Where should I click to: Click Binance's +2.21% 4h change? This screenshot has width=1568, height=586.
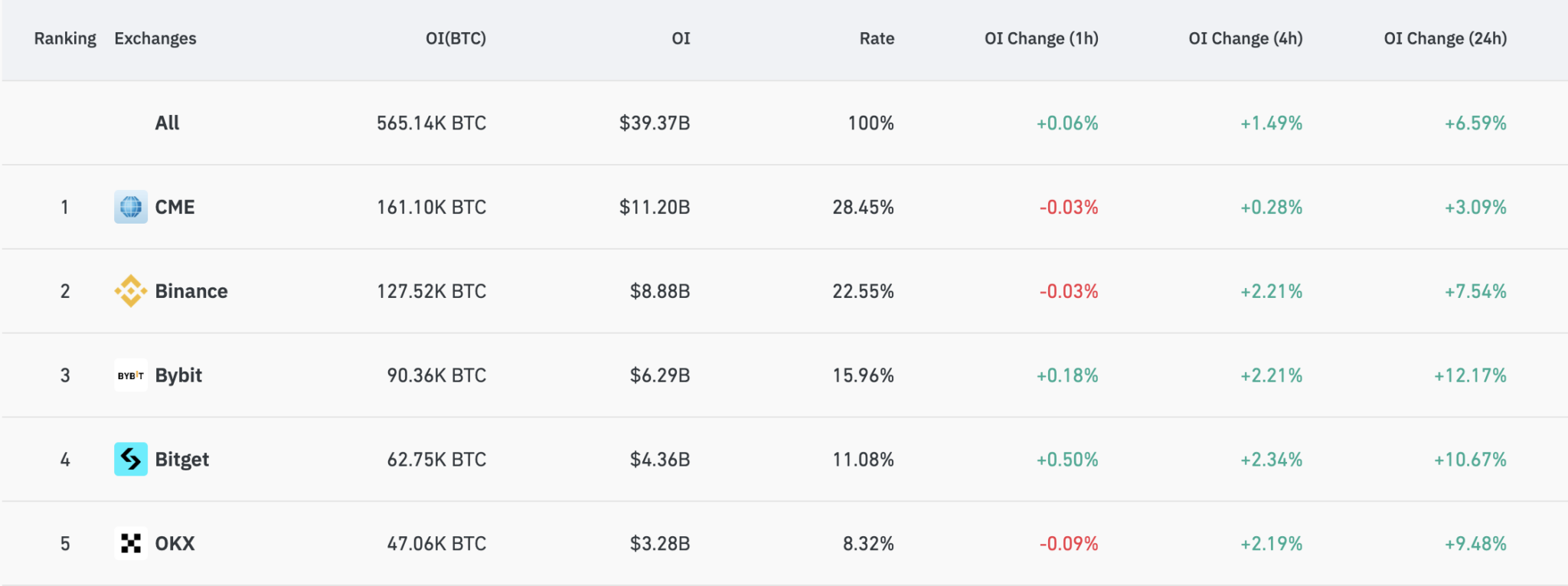(x=1271, y=291)
